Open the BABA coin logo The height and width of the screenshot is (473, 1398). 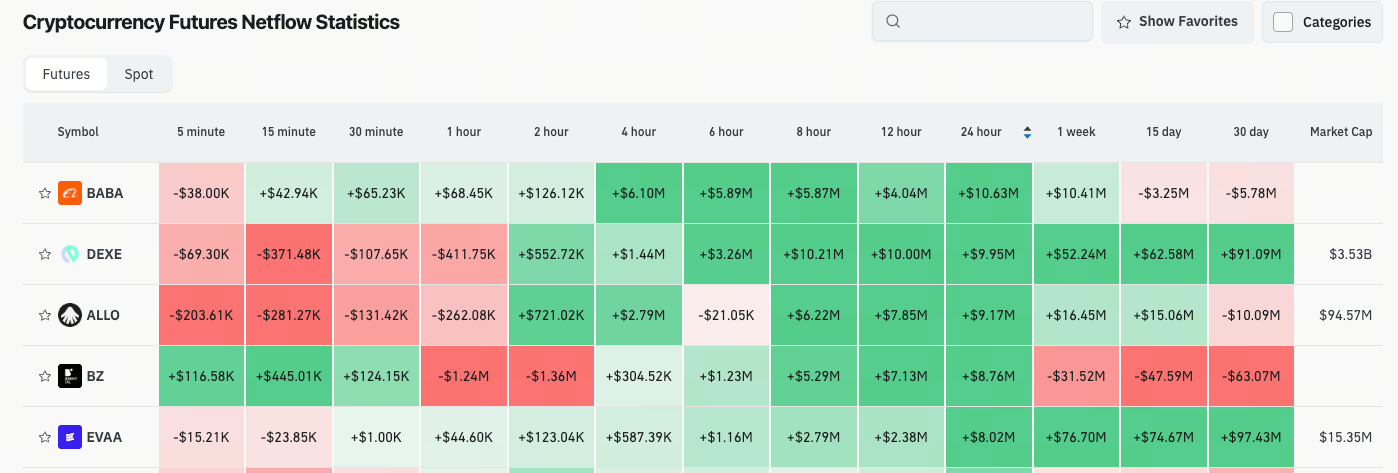click(69, 193)
